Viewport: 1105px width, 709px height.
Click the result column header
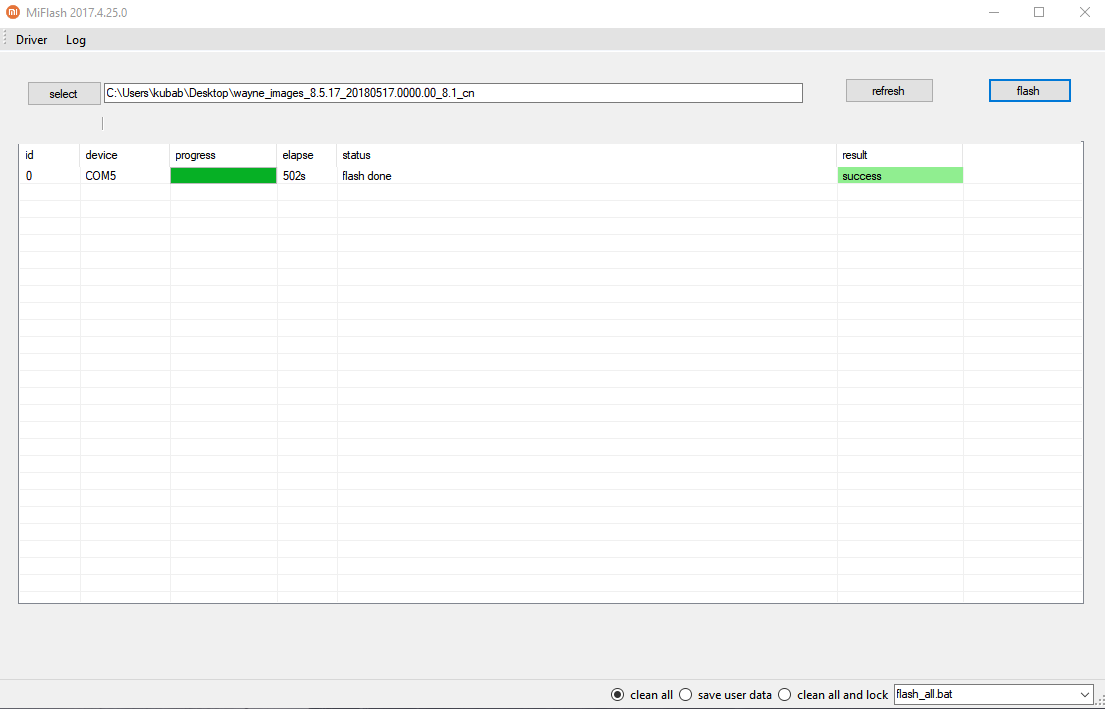pyautogui.click(x=855, y=155)
